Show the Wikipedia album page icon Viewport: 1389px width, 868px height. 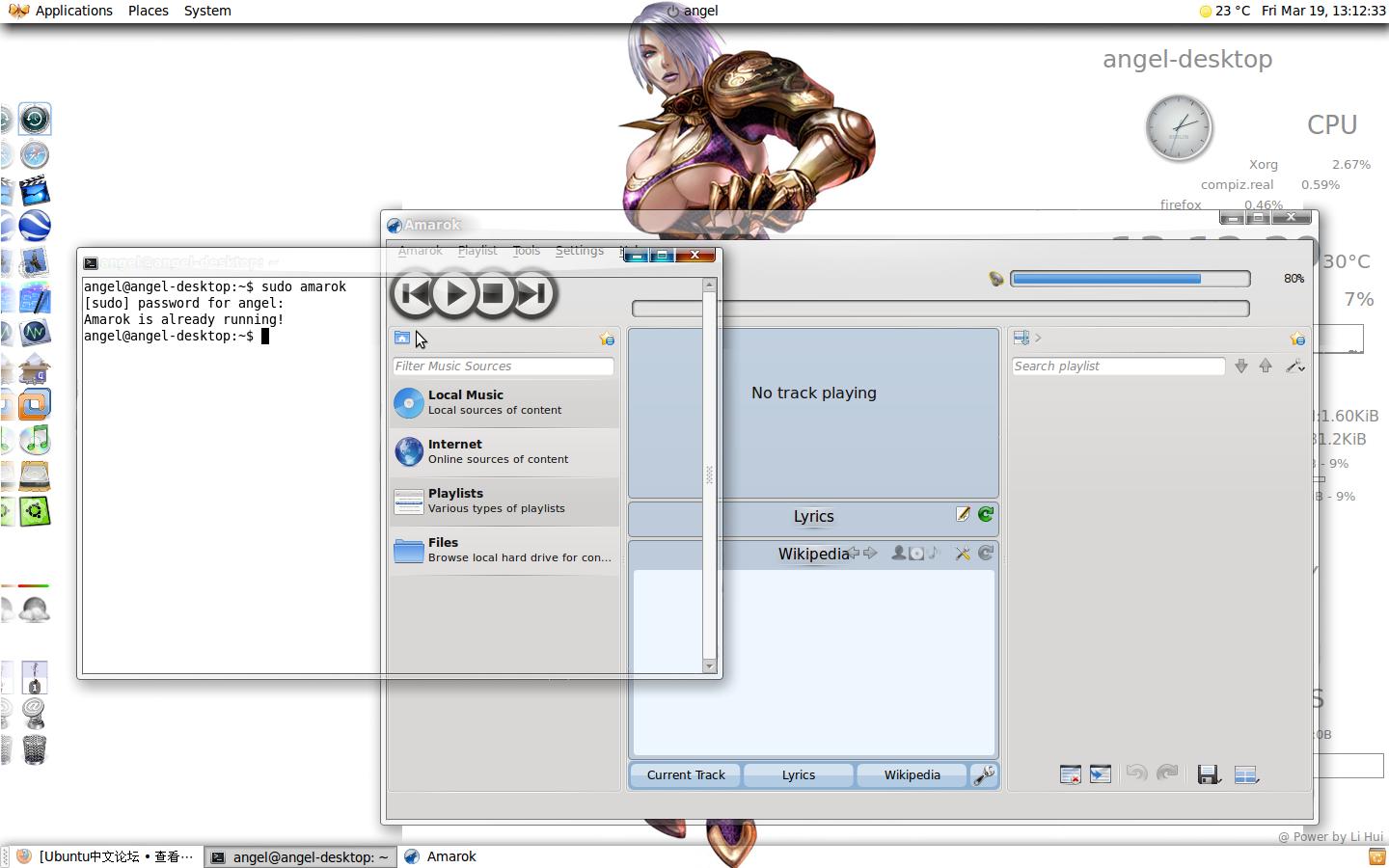(916, 553)
